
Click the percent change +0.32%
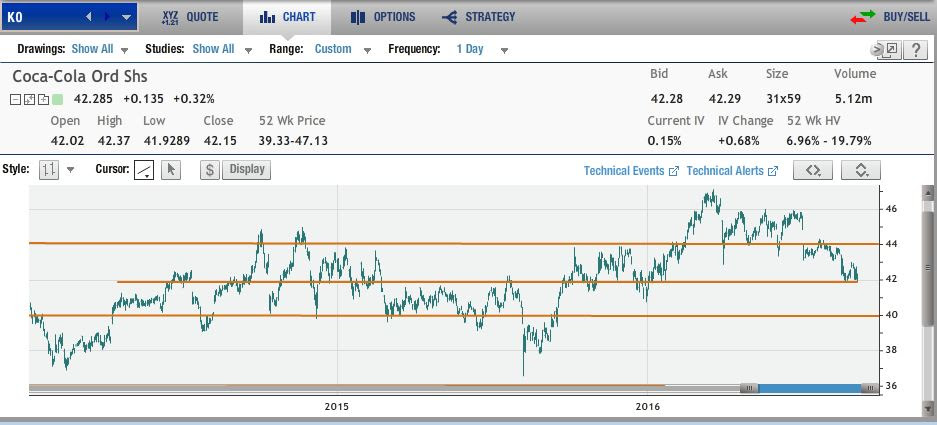(194, 99)
